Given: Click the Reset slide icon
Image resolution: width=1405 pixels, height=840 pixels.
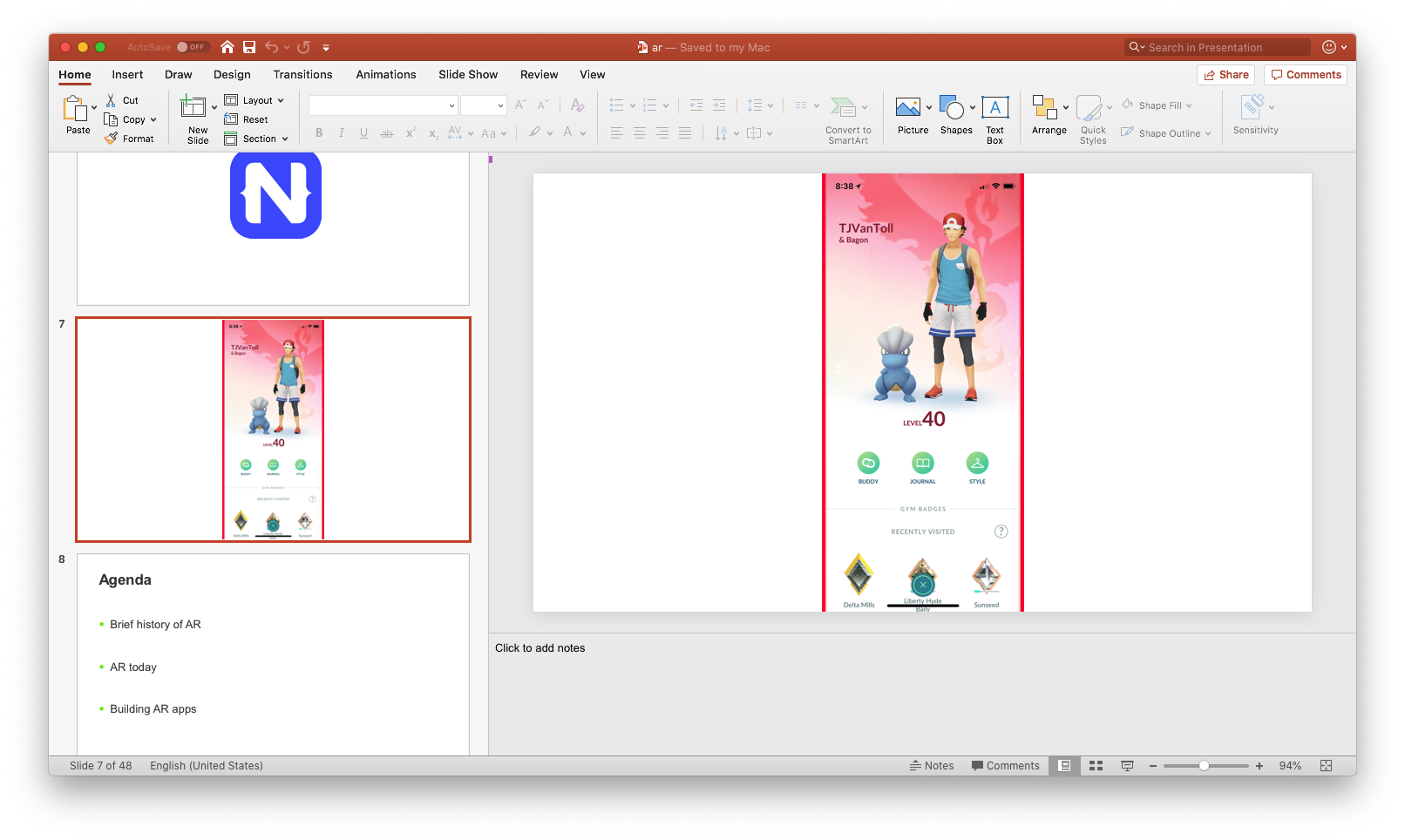Looking at the screenshot, I should pyautogui.click(x=231, y=119).
